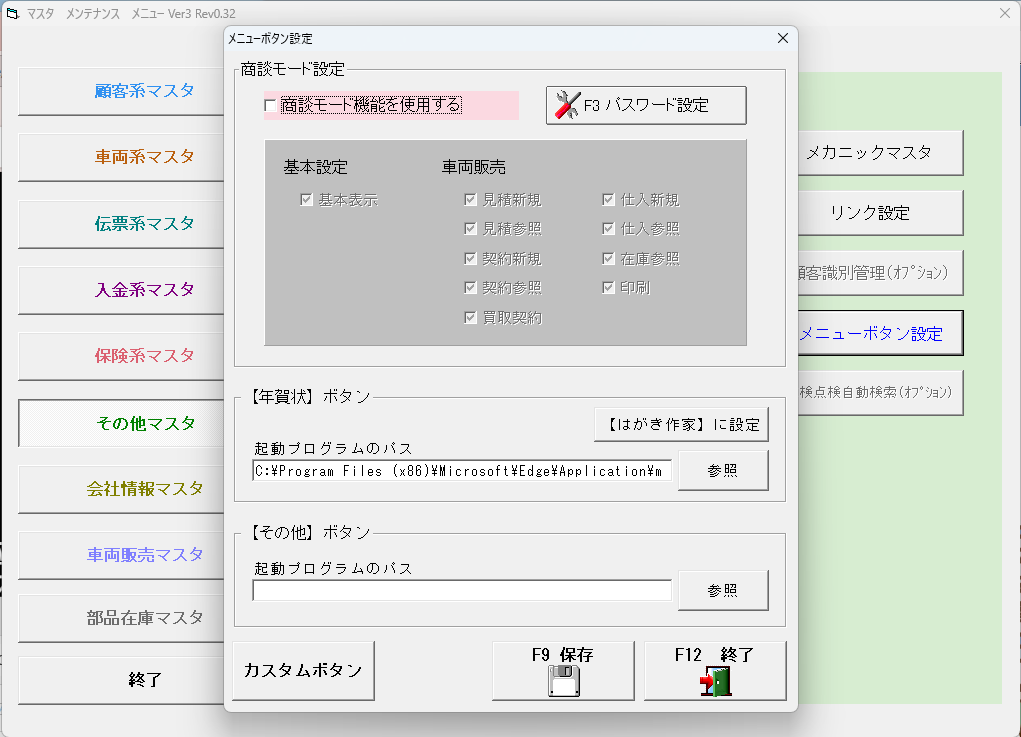Open F3 パスワード設定
The height and width of the screenshot is (737, 1021).
coord(646,105)
